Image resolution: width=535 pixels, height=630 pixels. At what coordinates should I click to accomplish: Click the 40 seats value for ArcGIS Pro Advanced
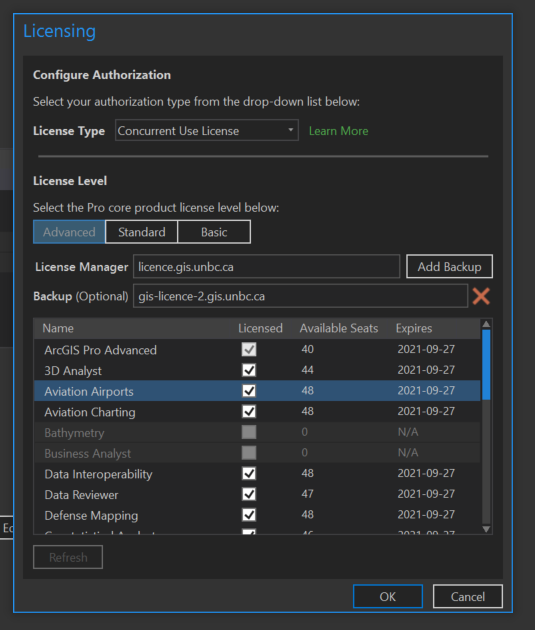coord(308,349)
